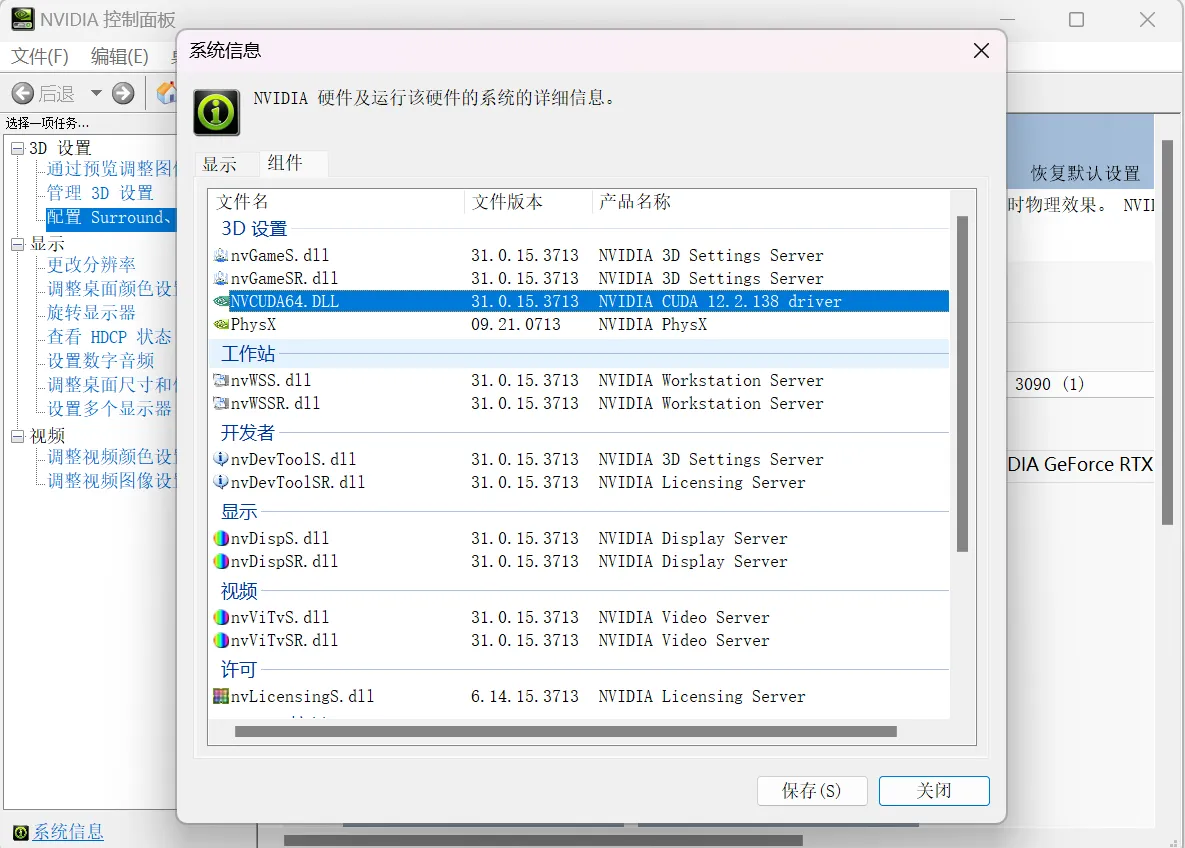Viewport: 1185px width, 848px height.
Task: Click the 保存(S) button
Action: coord(812,791)
